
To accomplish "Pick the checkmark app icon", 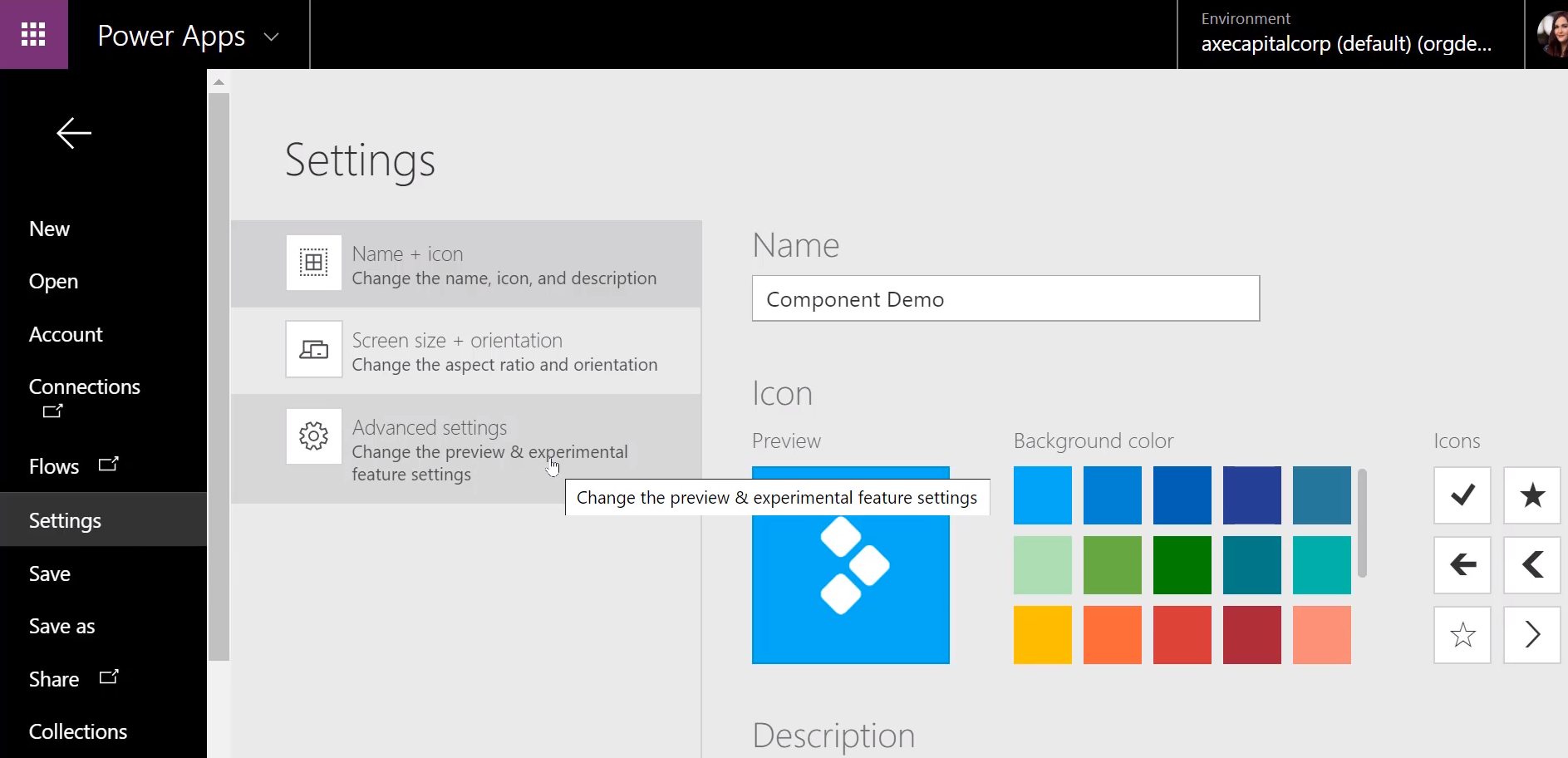I will pyautogui.click(x=1462, y=495).
